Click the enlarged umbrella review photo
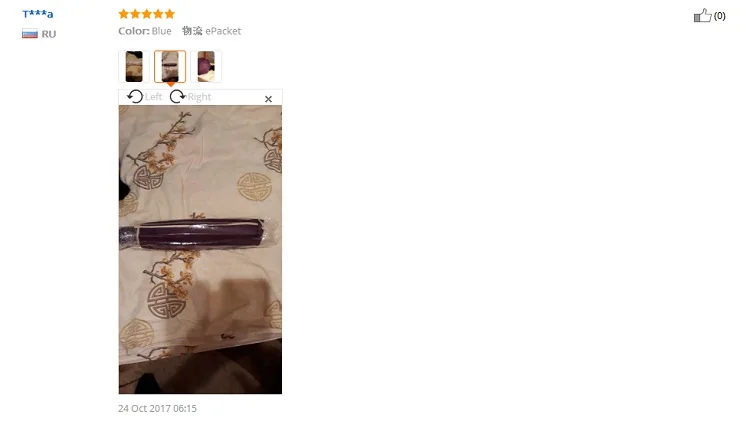Viewport: 750px width, 421px height. tap(200, 249)
